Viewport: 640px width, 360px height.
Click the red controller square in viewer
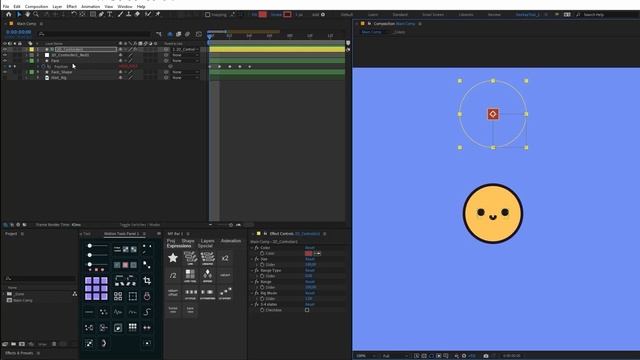[493, 114]
